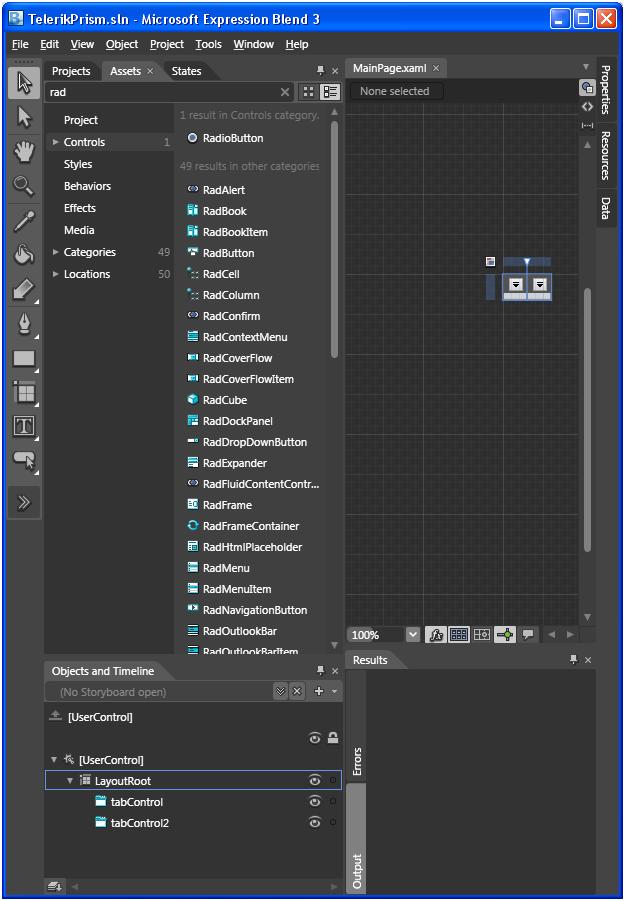This screenshot has height=901, width=625.
Task: Open the Object menu
Action: pos(122,44)
